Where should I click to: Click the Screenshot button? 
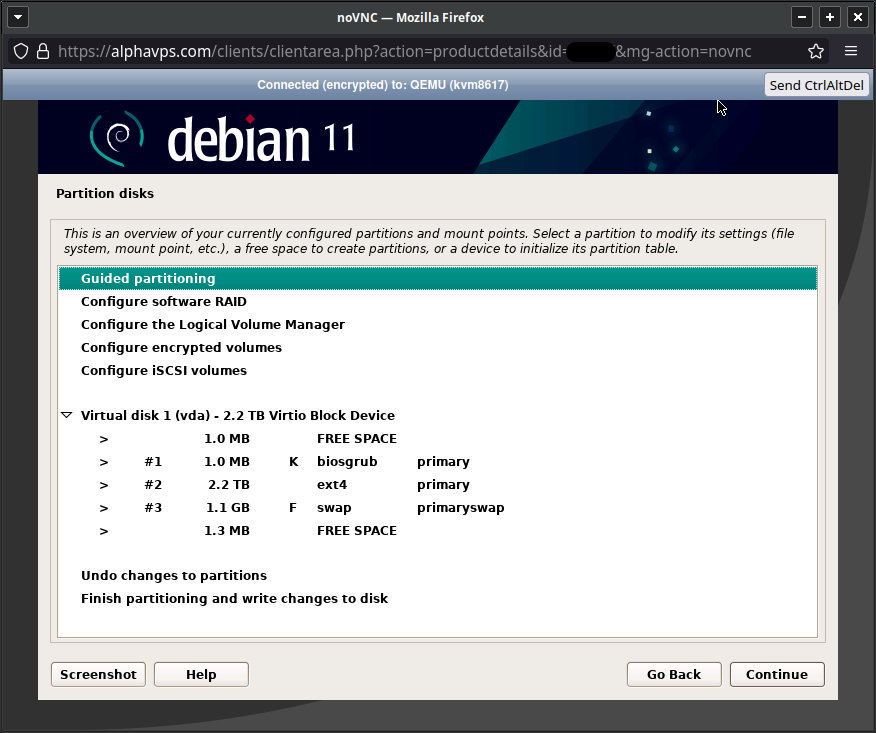(98, 674)
